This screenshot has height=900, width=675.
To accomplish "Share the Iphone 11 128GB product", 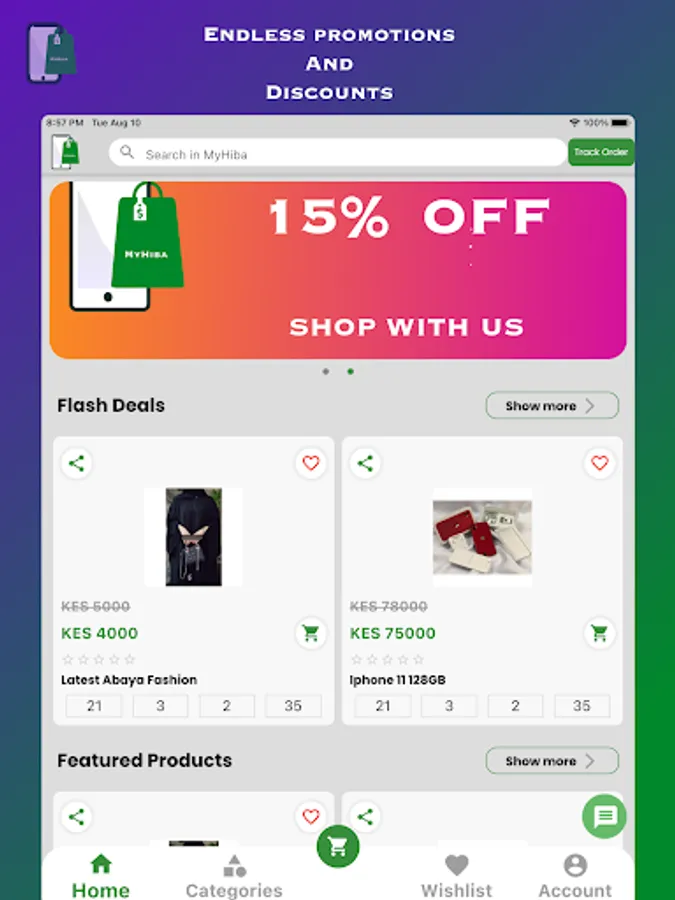I will coord(365,463).
